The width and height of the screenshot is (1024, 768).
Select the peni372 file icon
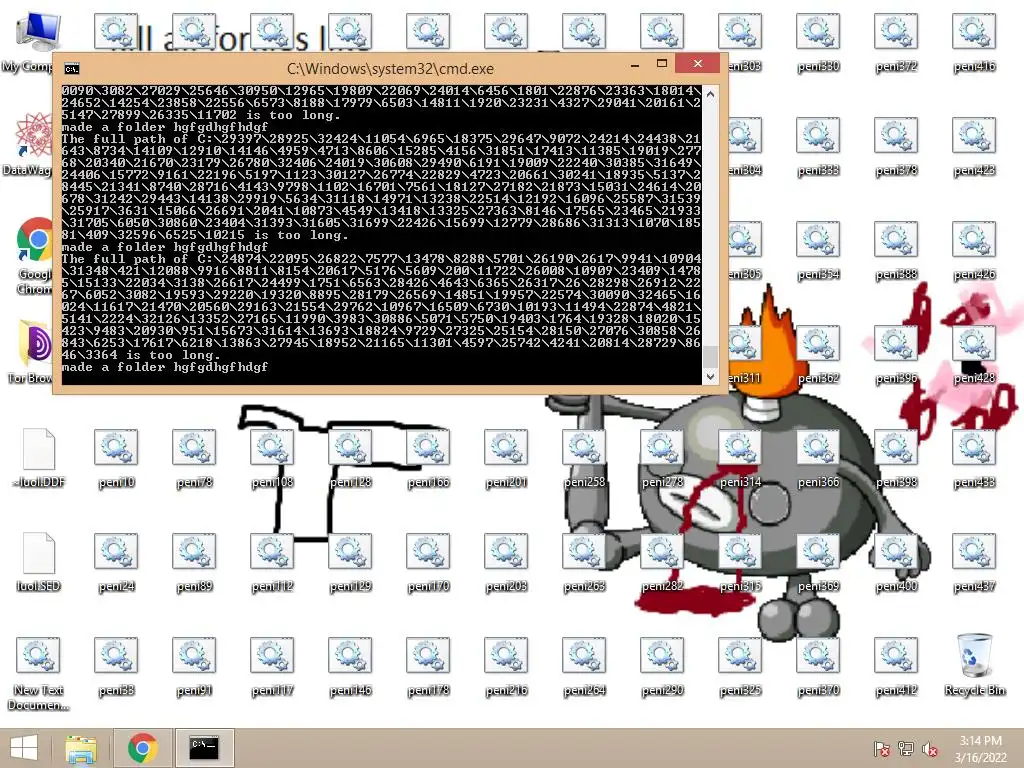pos(896,42)
